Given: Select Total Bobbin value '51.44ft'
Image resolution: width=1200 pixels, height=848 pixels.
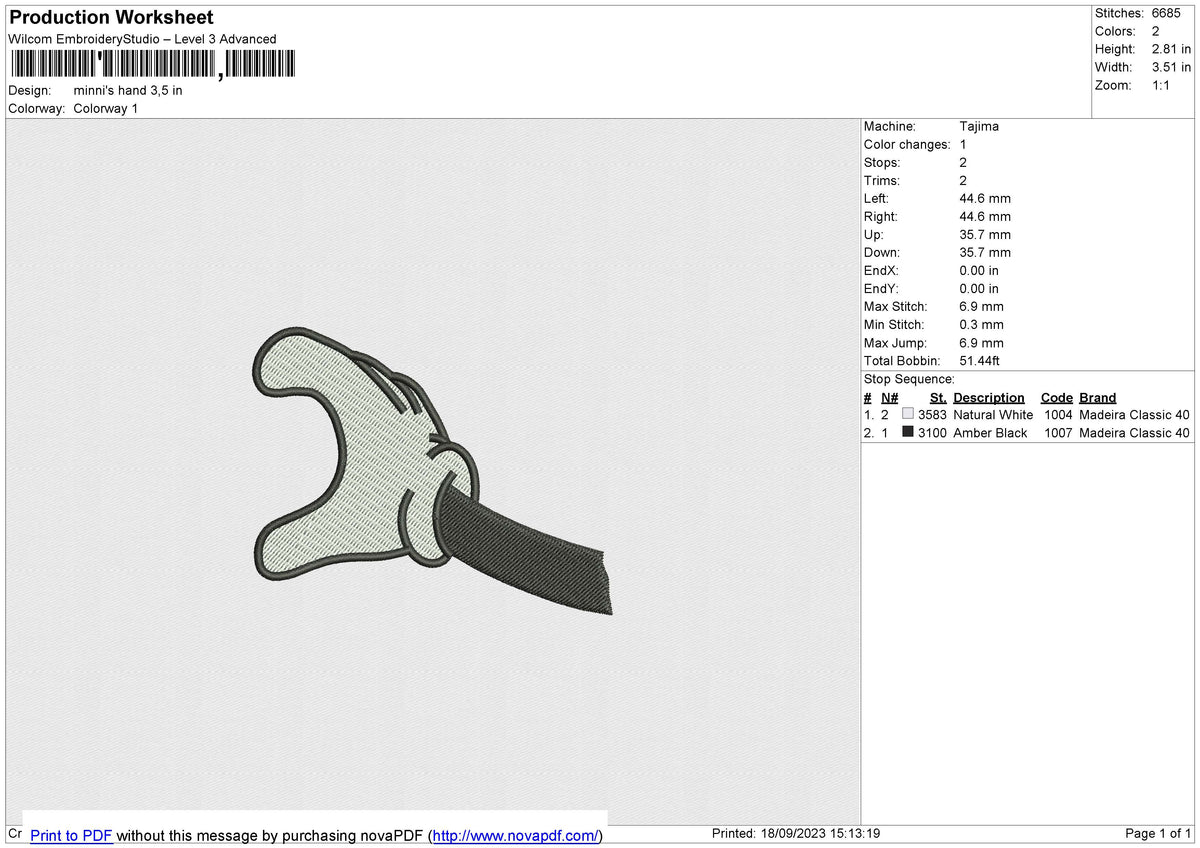Looking at the screenshot, I should (x=979, y=360).
